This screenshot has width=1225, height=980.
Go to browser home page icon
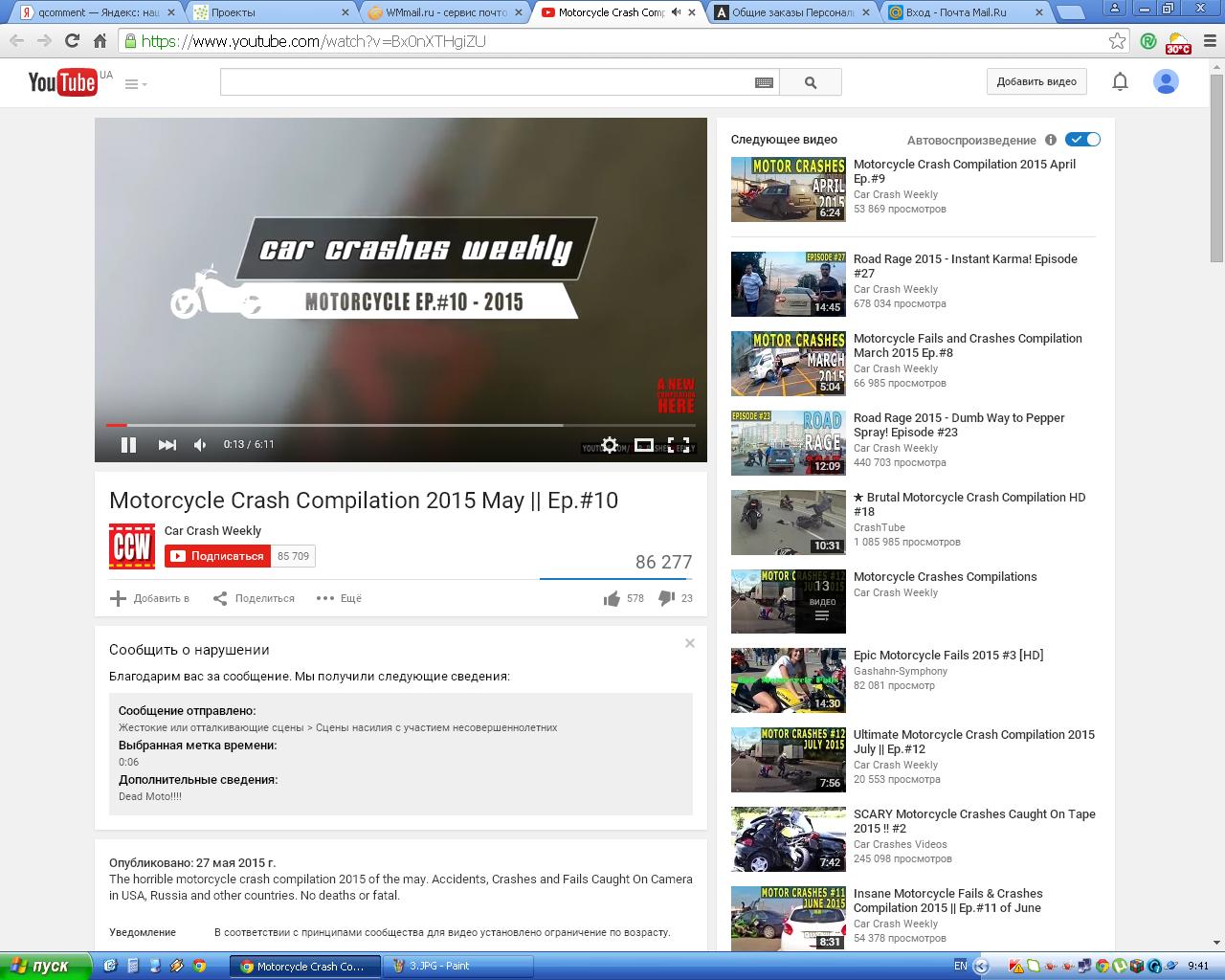100,41
